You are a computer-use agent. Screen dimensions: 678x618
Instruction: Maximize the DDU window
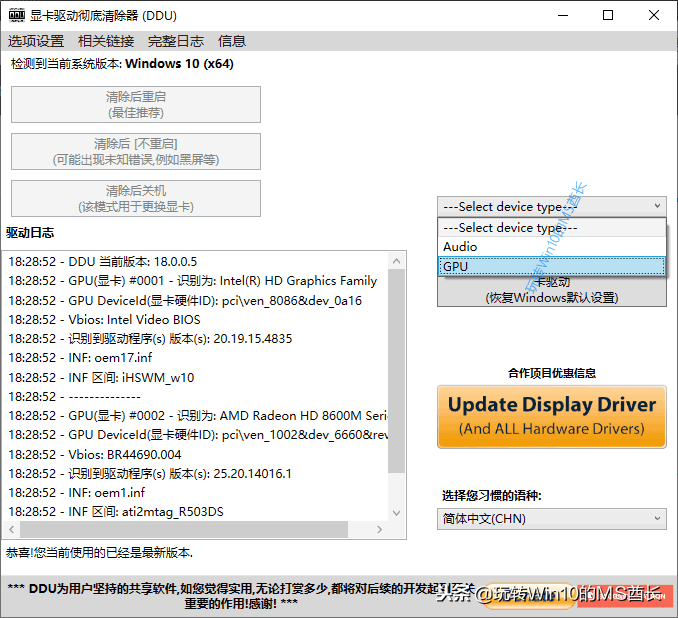click(x=608, y=16)
